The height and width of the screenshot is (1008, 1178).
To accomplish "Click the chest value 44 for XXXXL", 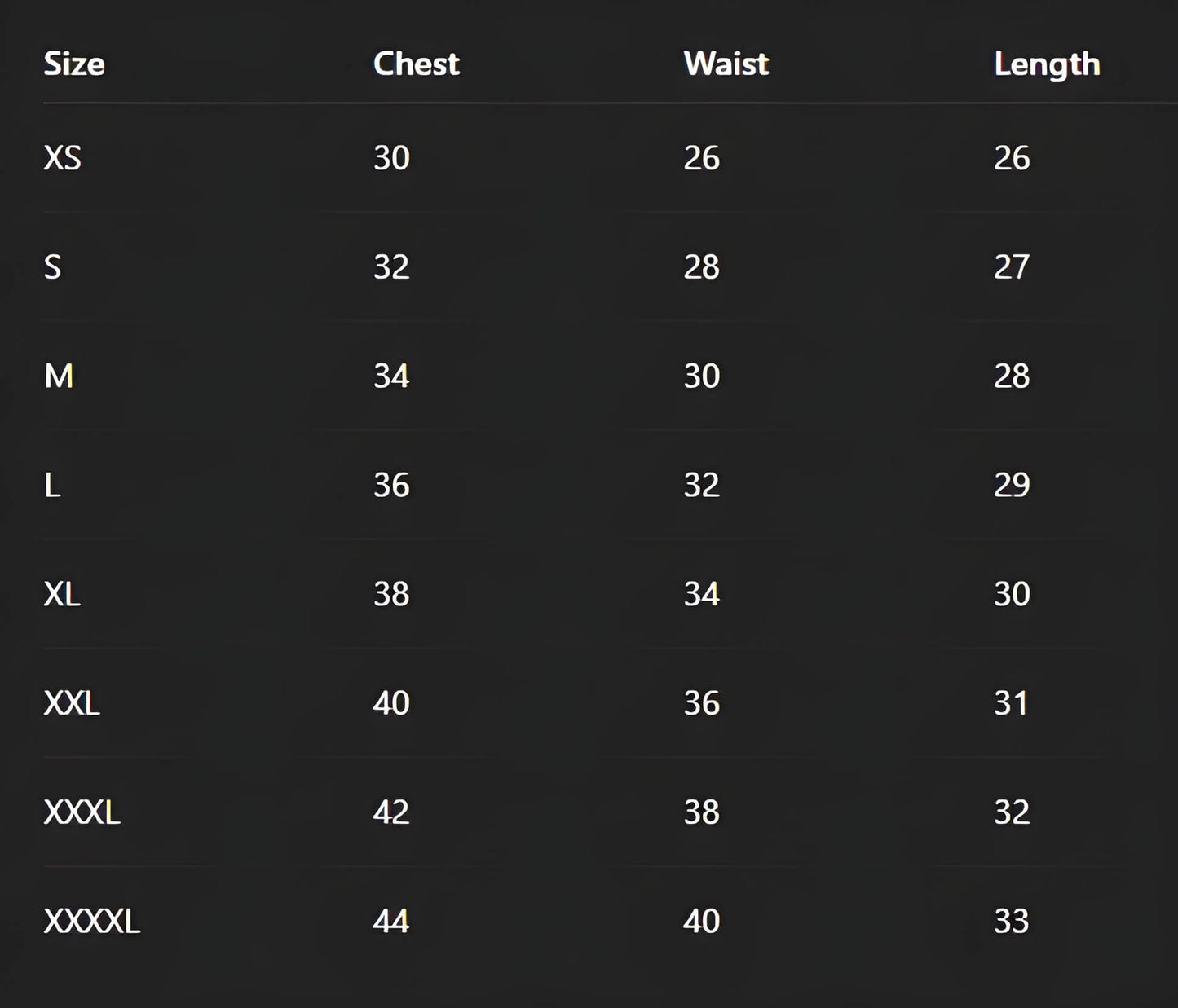I will [391, 922].
